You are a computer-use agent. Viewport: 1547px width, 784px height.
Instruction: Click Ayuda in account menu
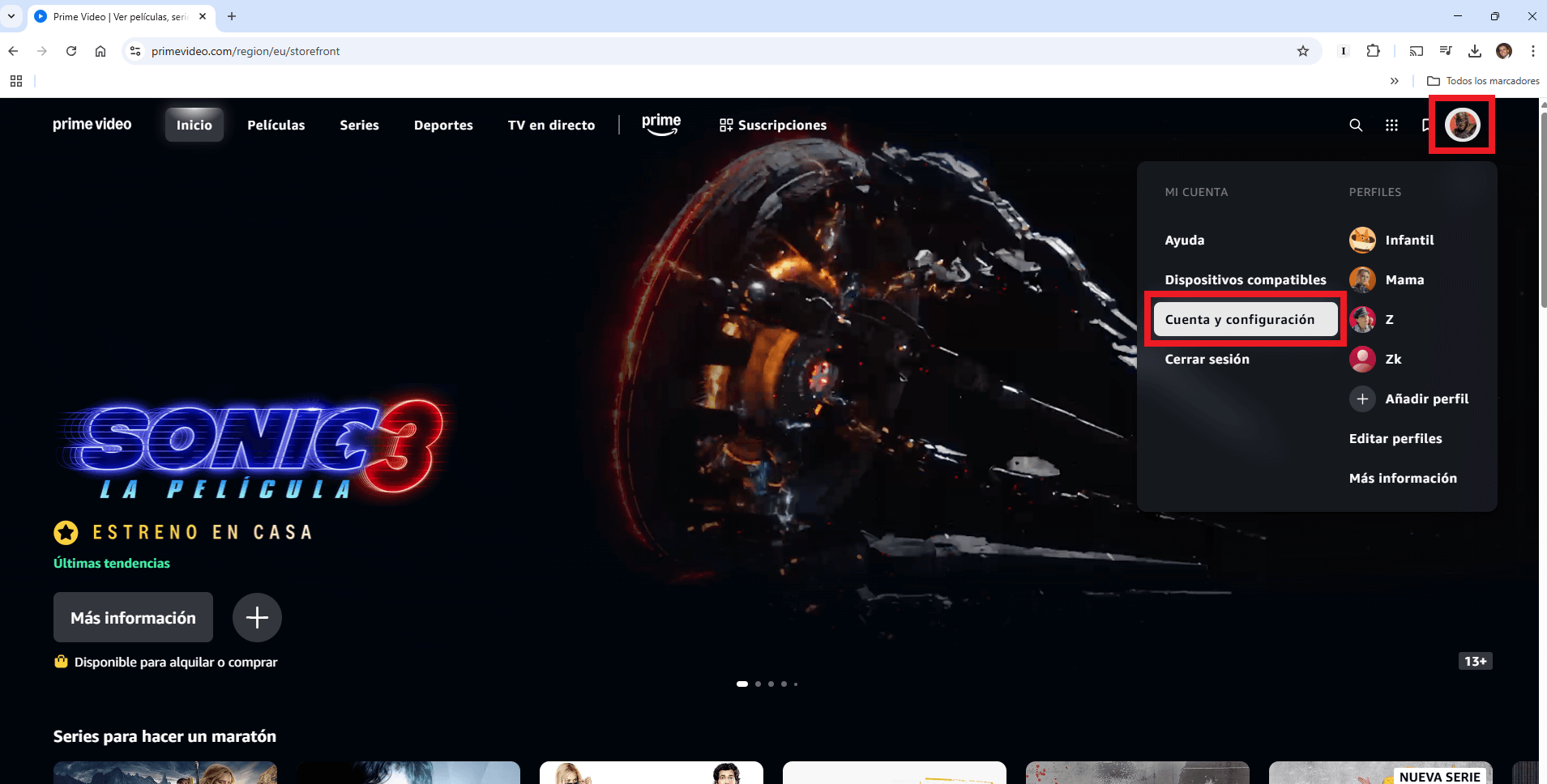1185,240
